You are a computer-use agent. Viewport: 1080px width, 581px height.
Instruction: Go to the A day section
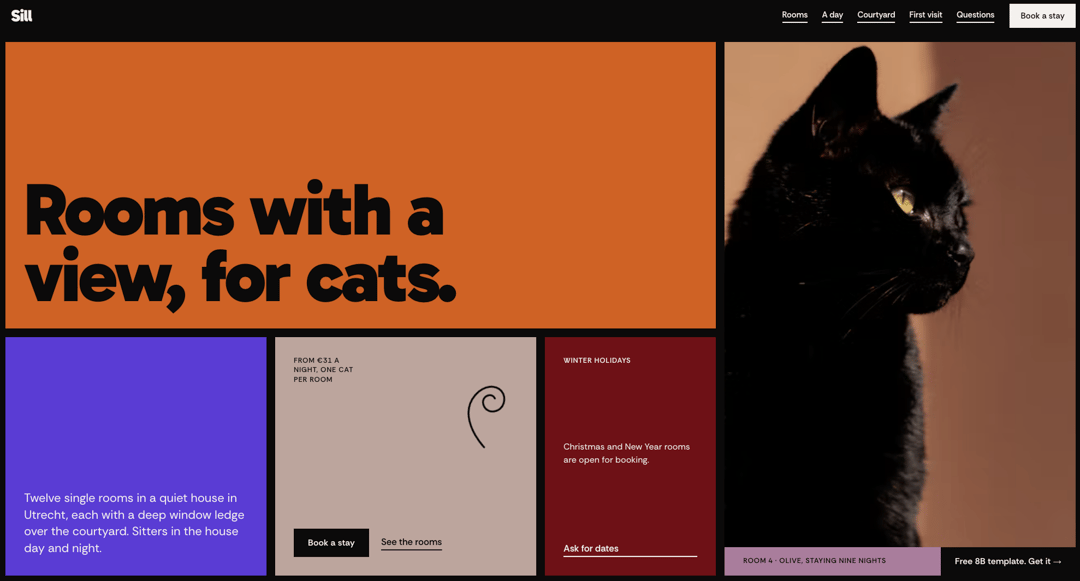(832, 15)
